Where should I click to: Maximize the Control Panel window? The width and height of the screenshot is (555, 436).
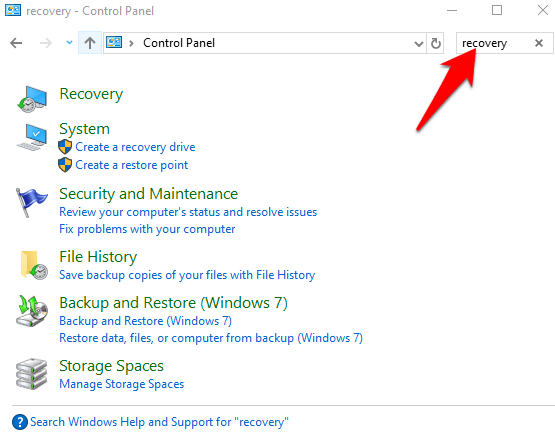pos(497,10)
